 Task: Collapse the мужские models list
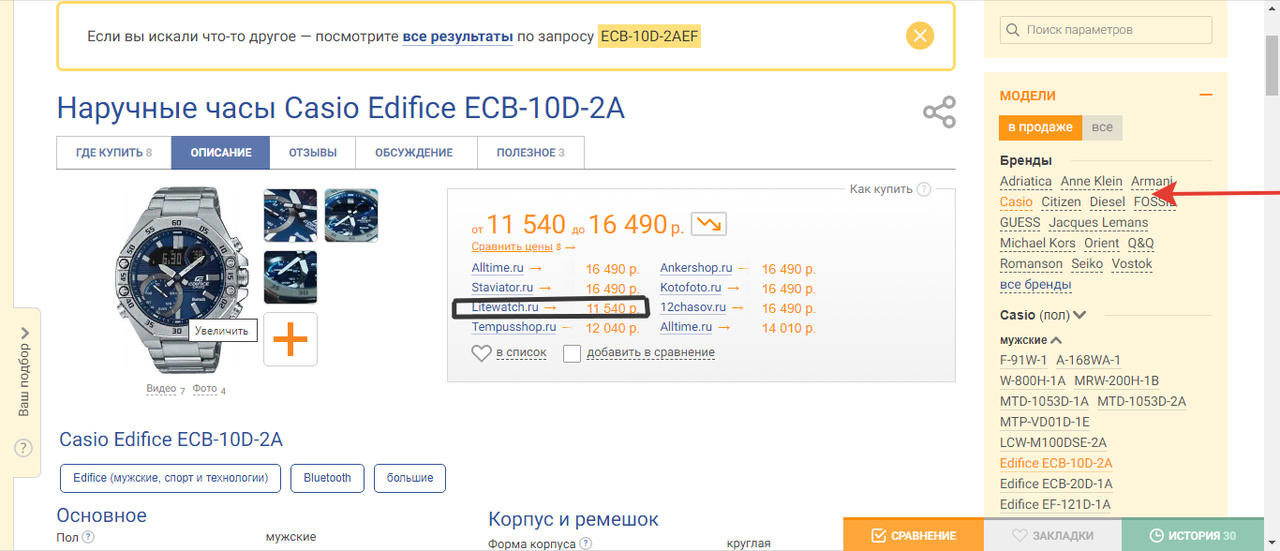(1056, 340)
